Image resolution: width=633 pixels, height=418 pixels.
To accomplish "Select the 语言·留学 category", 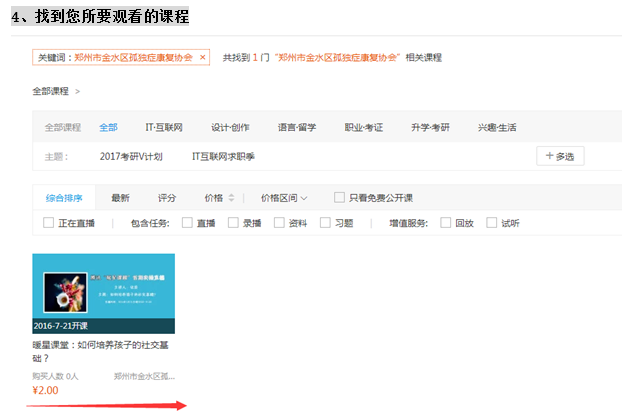I will click(x=297, y=128).
